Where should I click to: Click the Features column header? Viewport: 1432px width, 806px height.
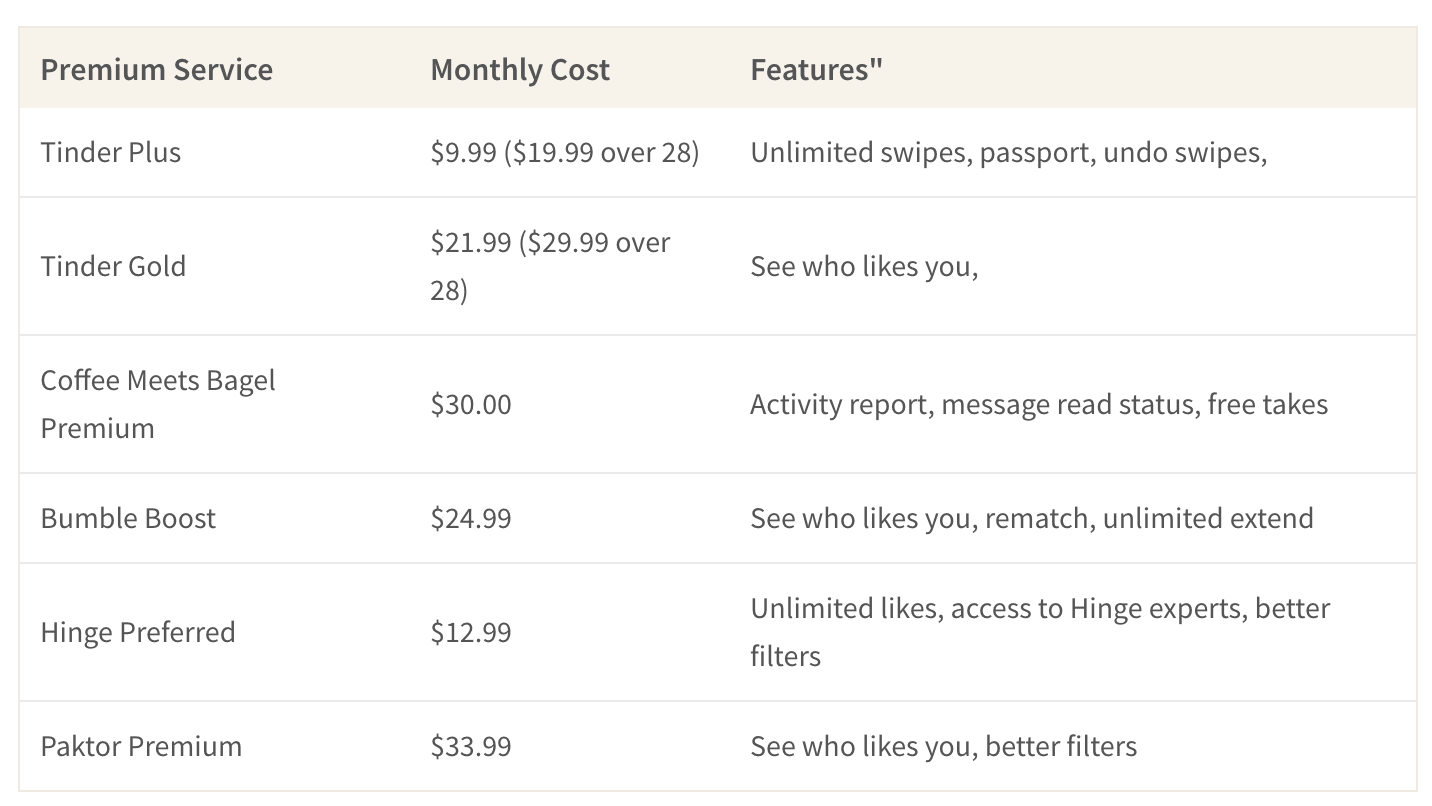pos(816,70)
